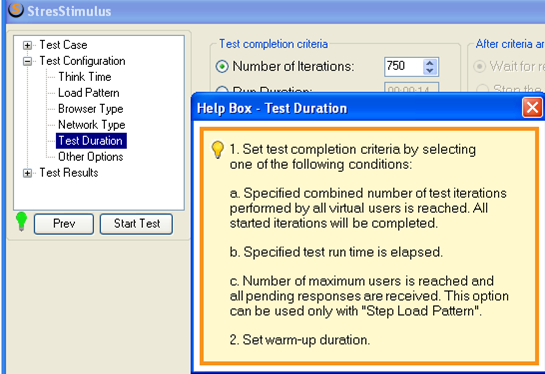Screen dimensions: 545x374
Task: Select the Run Duration radio button
Action: point(222,90)
